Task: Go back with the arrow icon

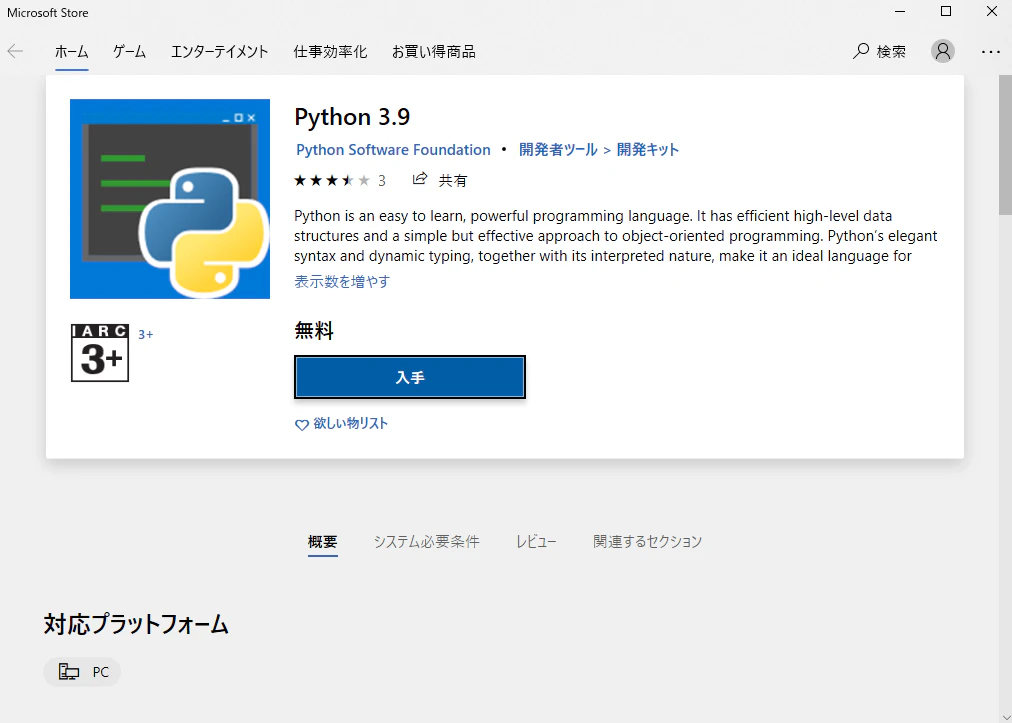Action: coord(15,52)
